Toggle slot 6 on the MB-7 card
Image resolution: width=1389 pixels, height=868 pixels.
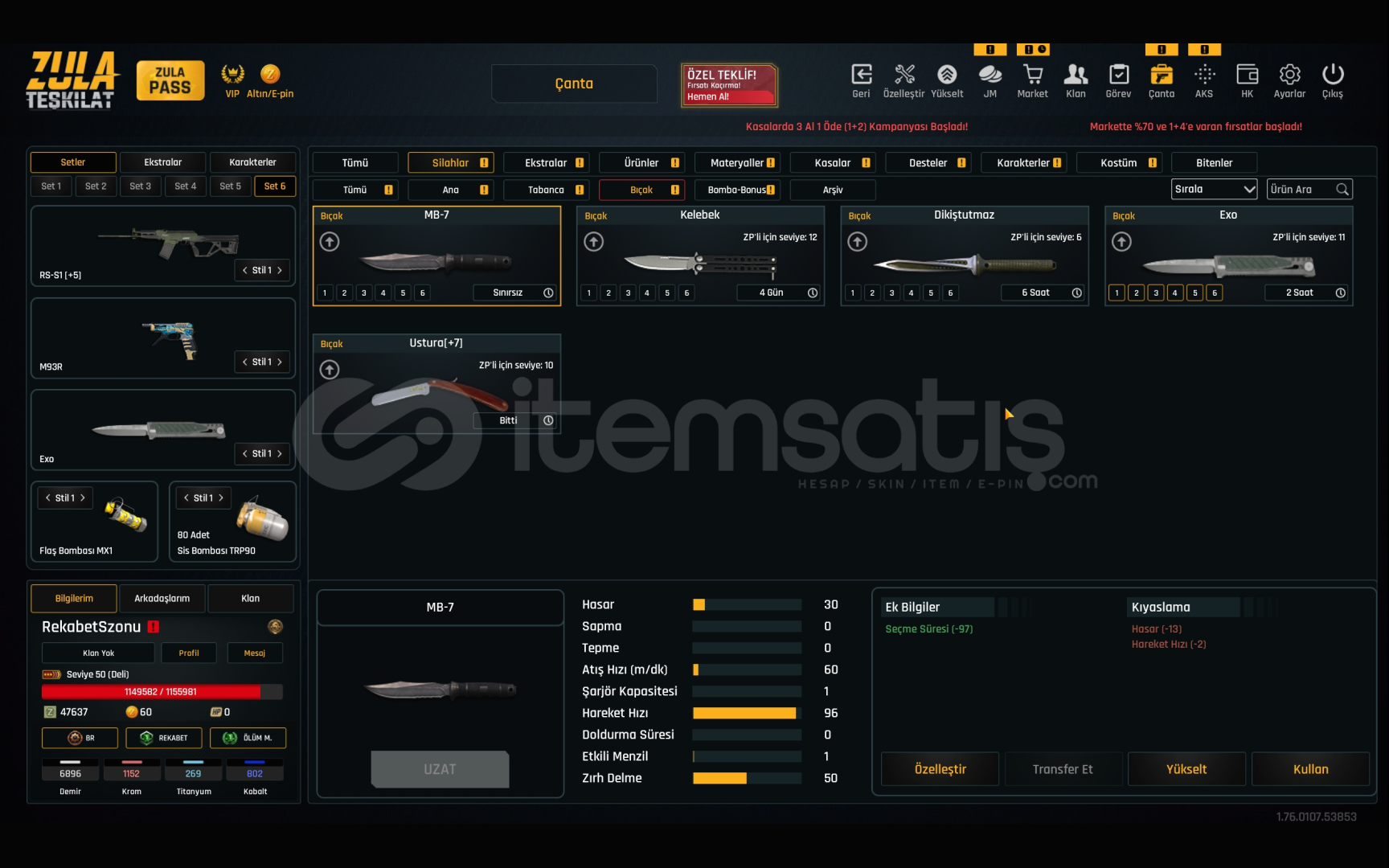(x=423, y=293)
